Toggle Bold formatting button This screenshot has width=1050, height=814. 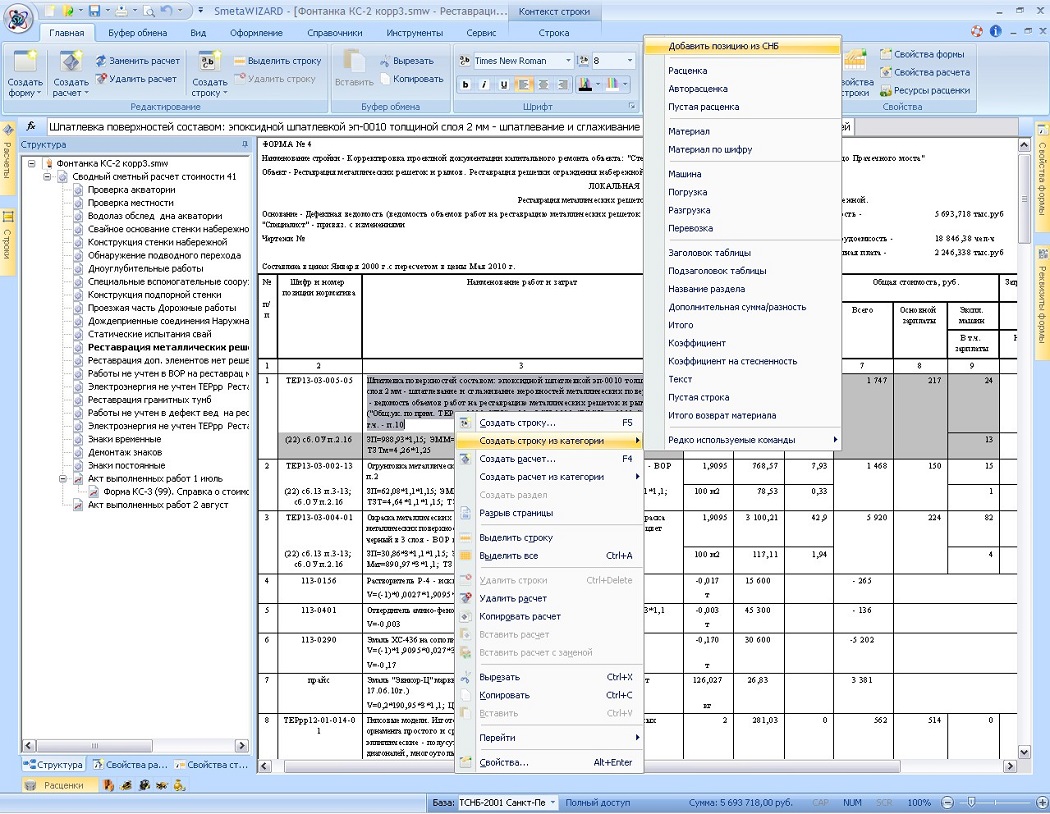click(x=465, y=84)
